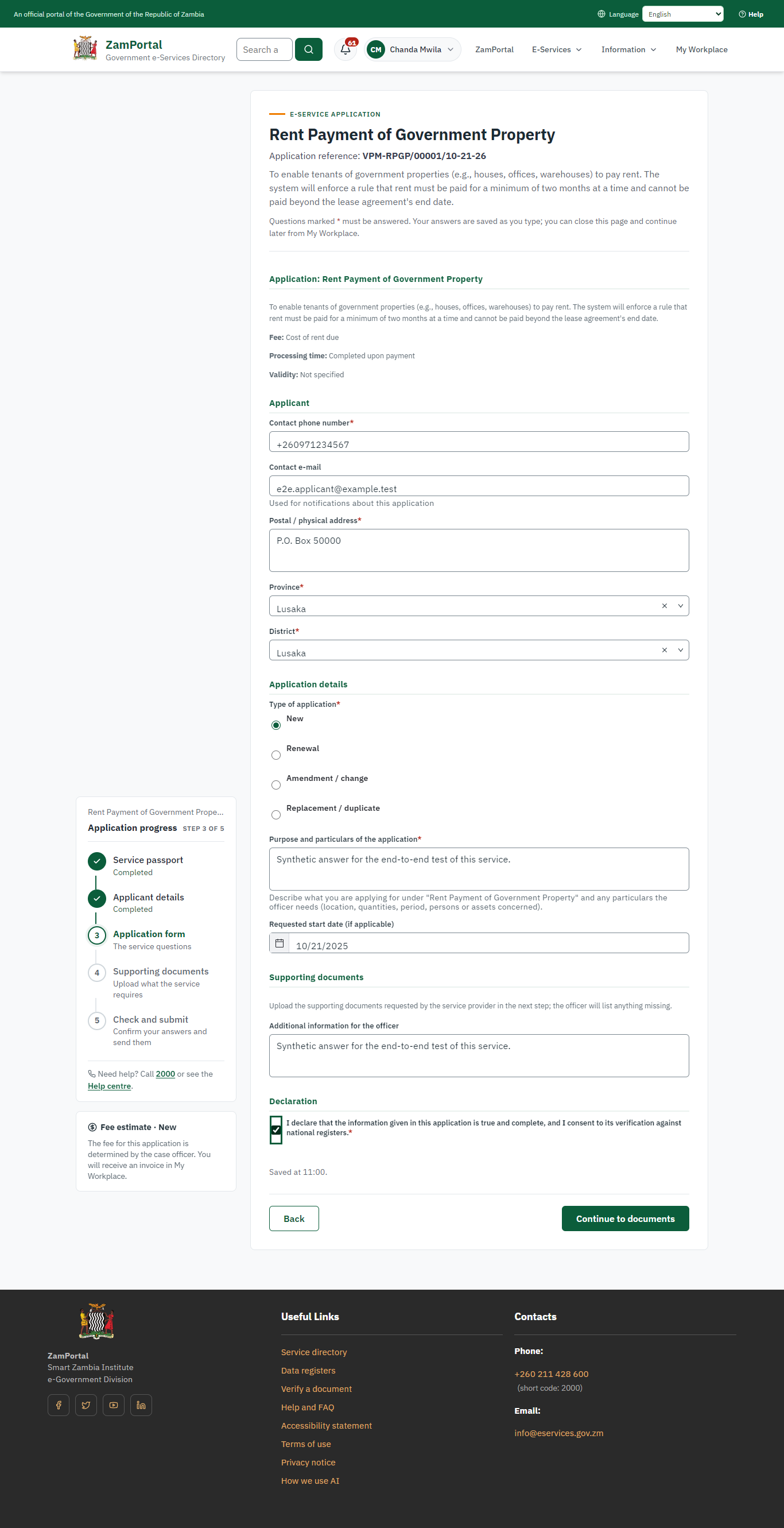Click Continue to documents
Screen dimensions: 784x1528
click(625, 1218)
